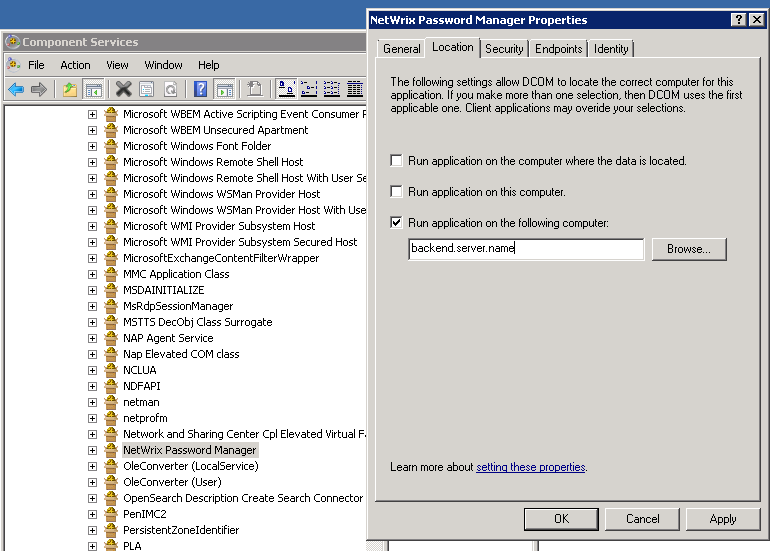
Task: Expand the NetWrix Password Manager node
Action: coord(92,450)
